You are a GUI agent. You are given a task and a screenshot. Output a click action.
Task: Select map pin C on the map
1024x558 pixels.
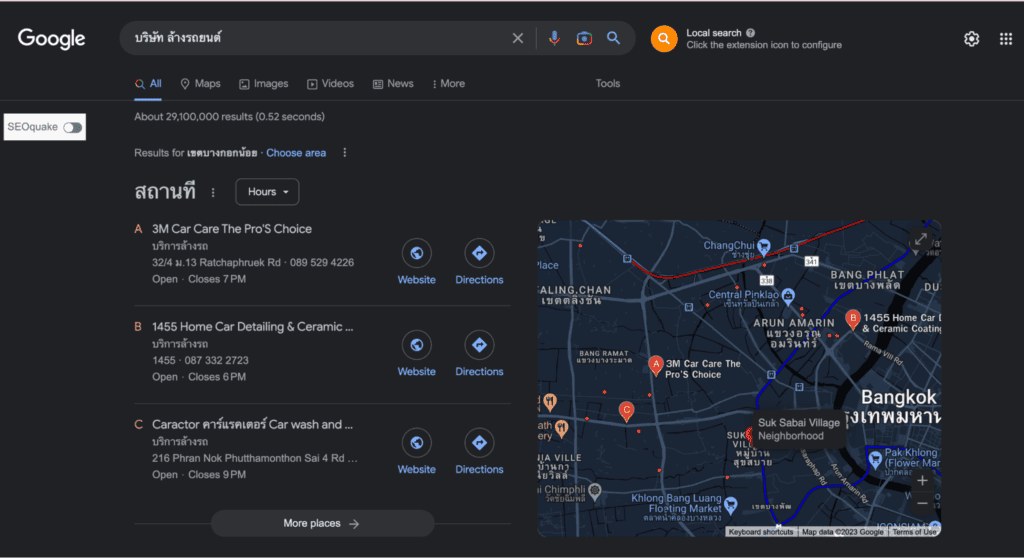[626, 412]
